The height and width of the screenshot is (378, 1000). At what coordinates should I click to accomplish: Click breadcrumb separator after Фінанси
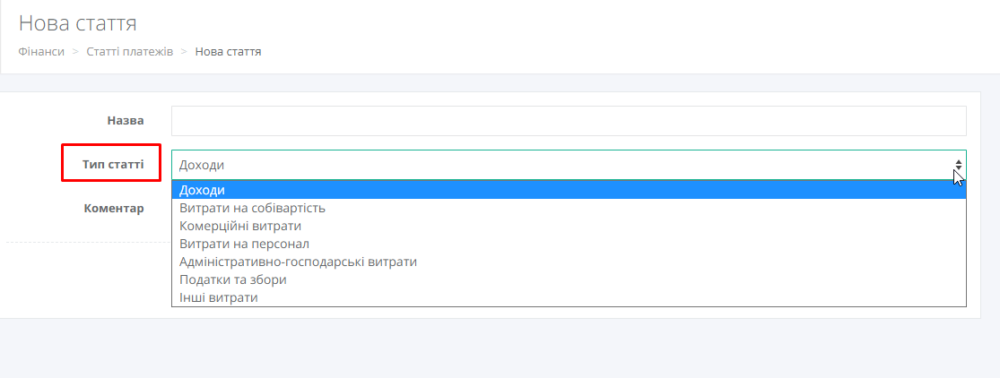tap(75, 52)
